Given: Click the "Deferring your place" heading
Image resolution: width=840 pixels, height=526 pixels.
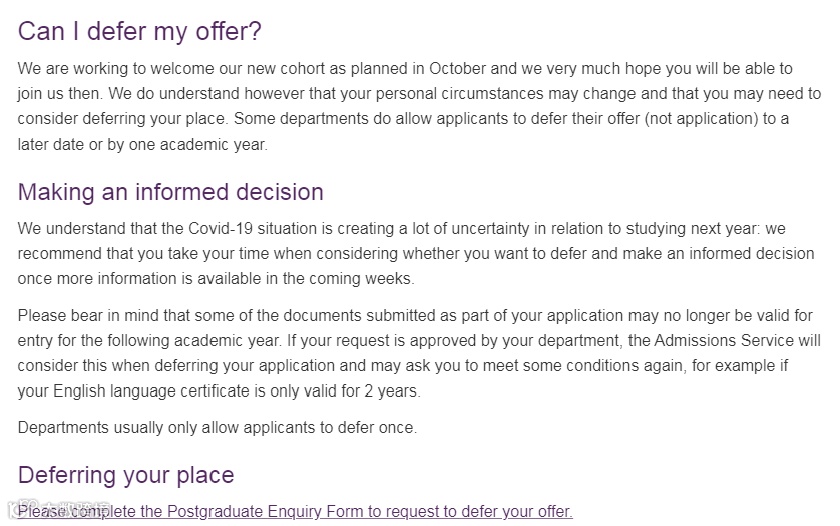Looking at the screenshot, I should tap(126, 474).
